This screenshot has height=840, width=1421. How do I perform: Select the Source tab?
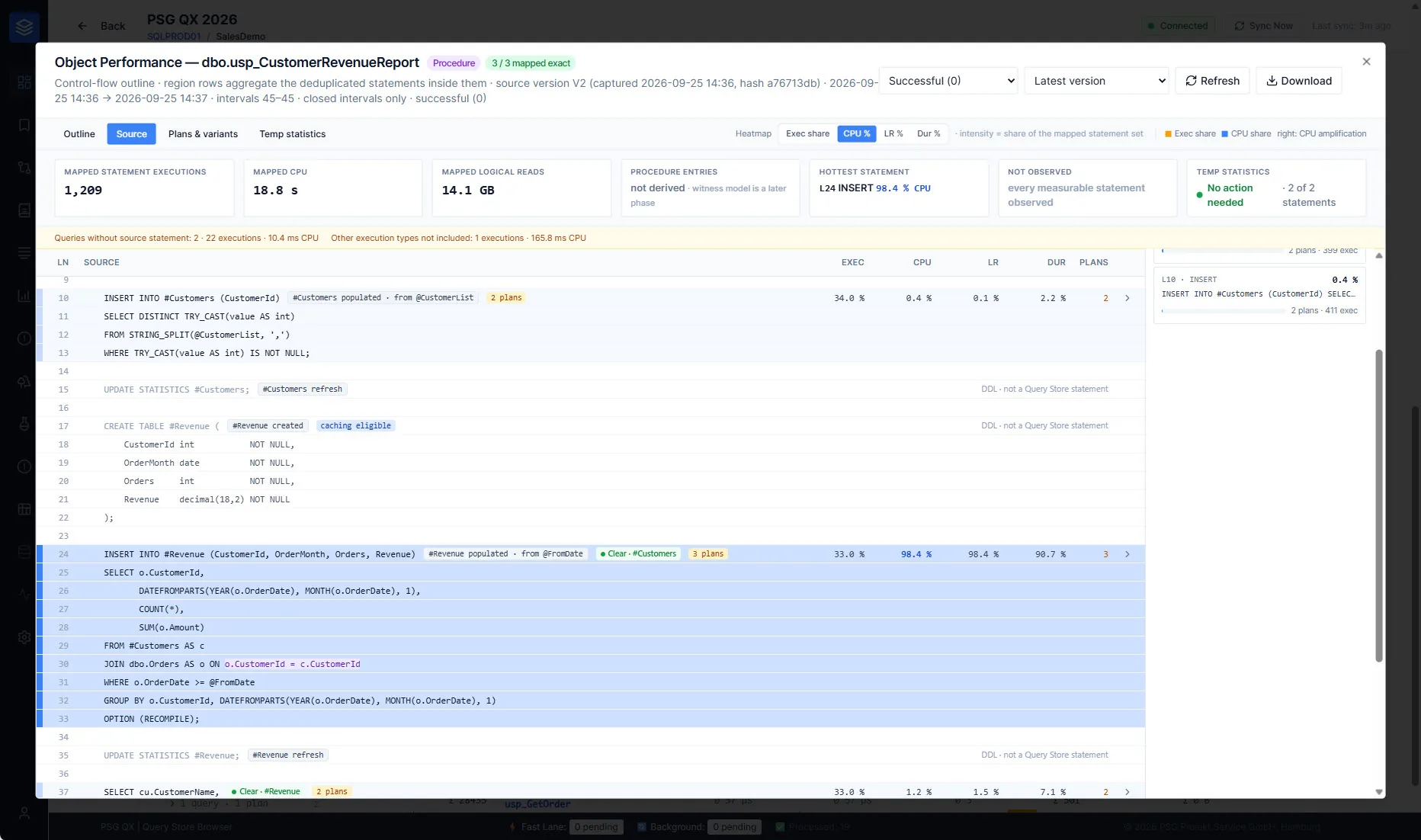pyautogui.click(x=132, y=134)
